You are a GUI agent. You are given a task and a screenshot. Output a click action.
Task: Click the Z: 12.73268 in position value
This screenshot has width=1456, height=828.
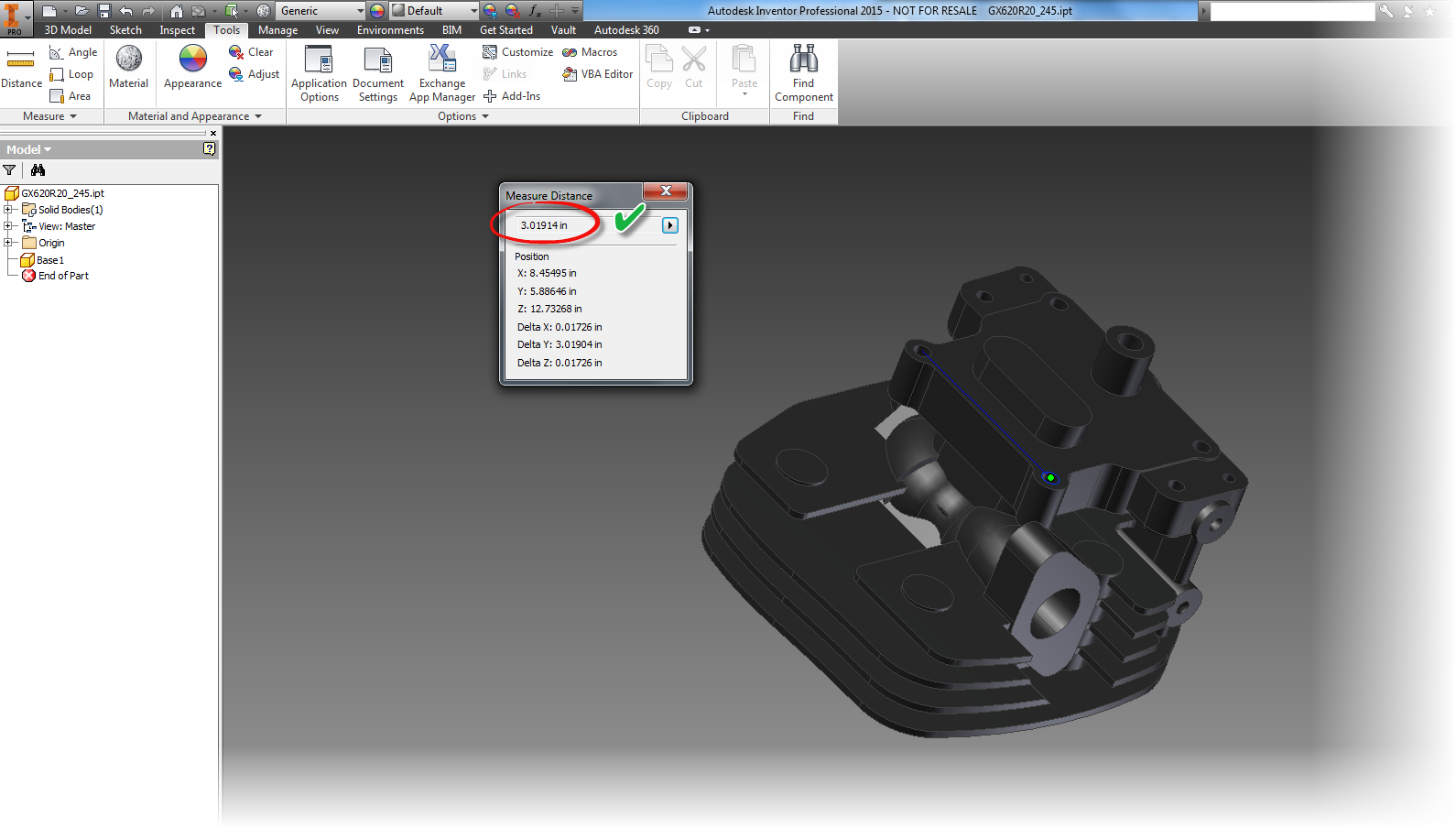[x=549, y=309]
